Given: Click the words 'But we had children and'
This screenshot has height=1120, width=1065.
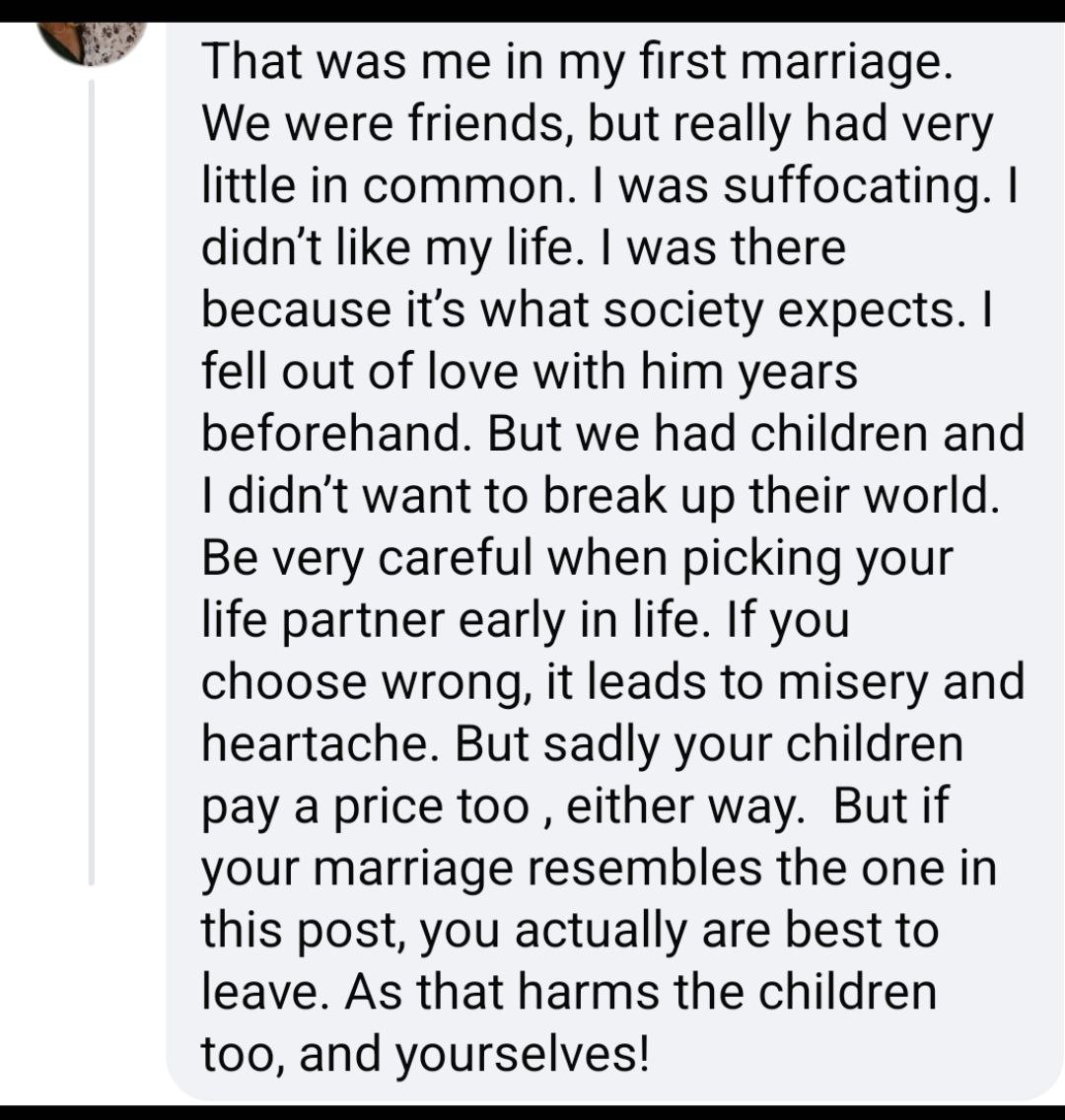Looking at the screenshot, I should tap(756, 434).
